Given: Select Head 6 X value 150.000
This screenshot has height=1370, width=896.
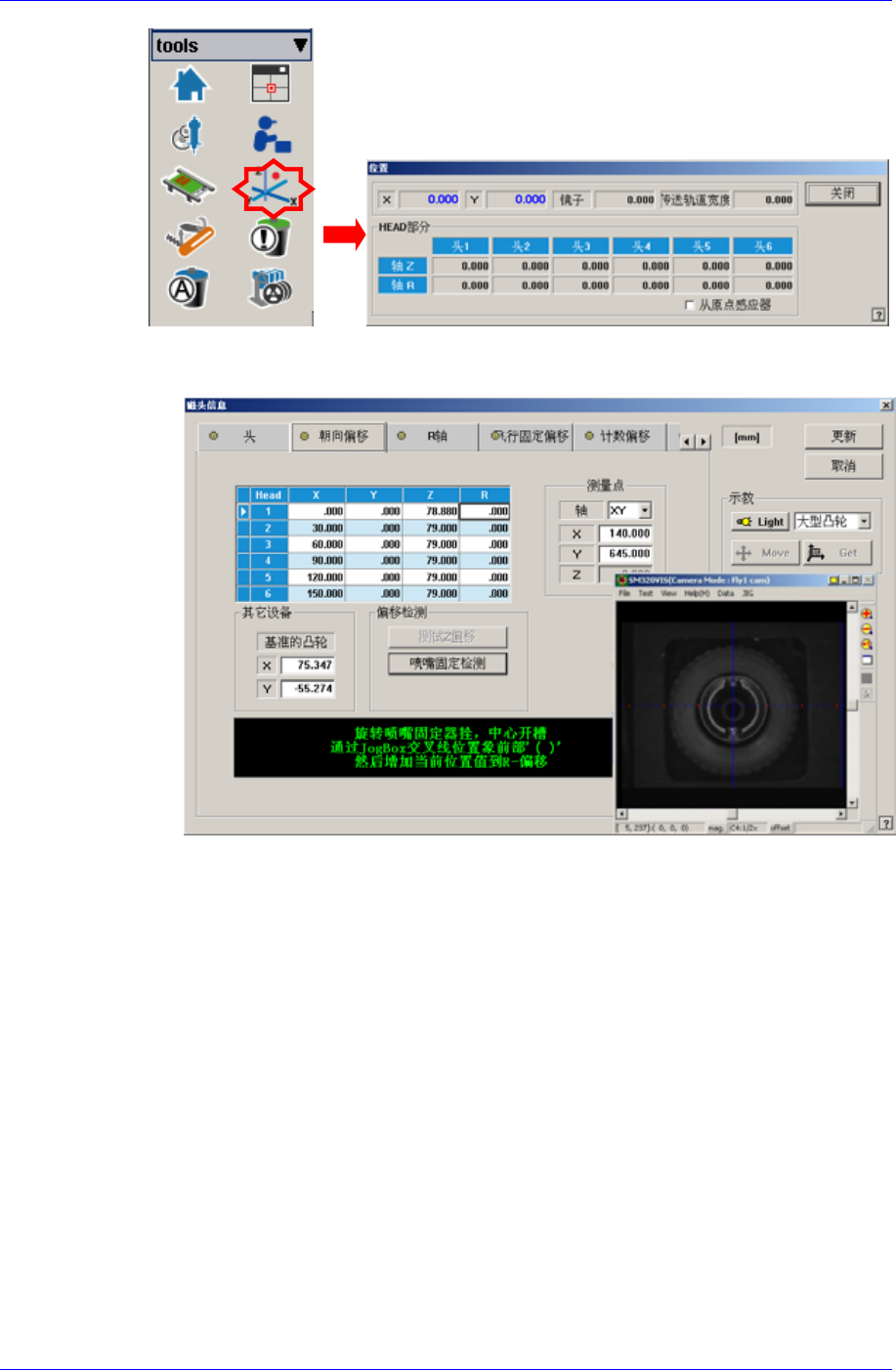Looking at the screenshot, I should (317, 593).
